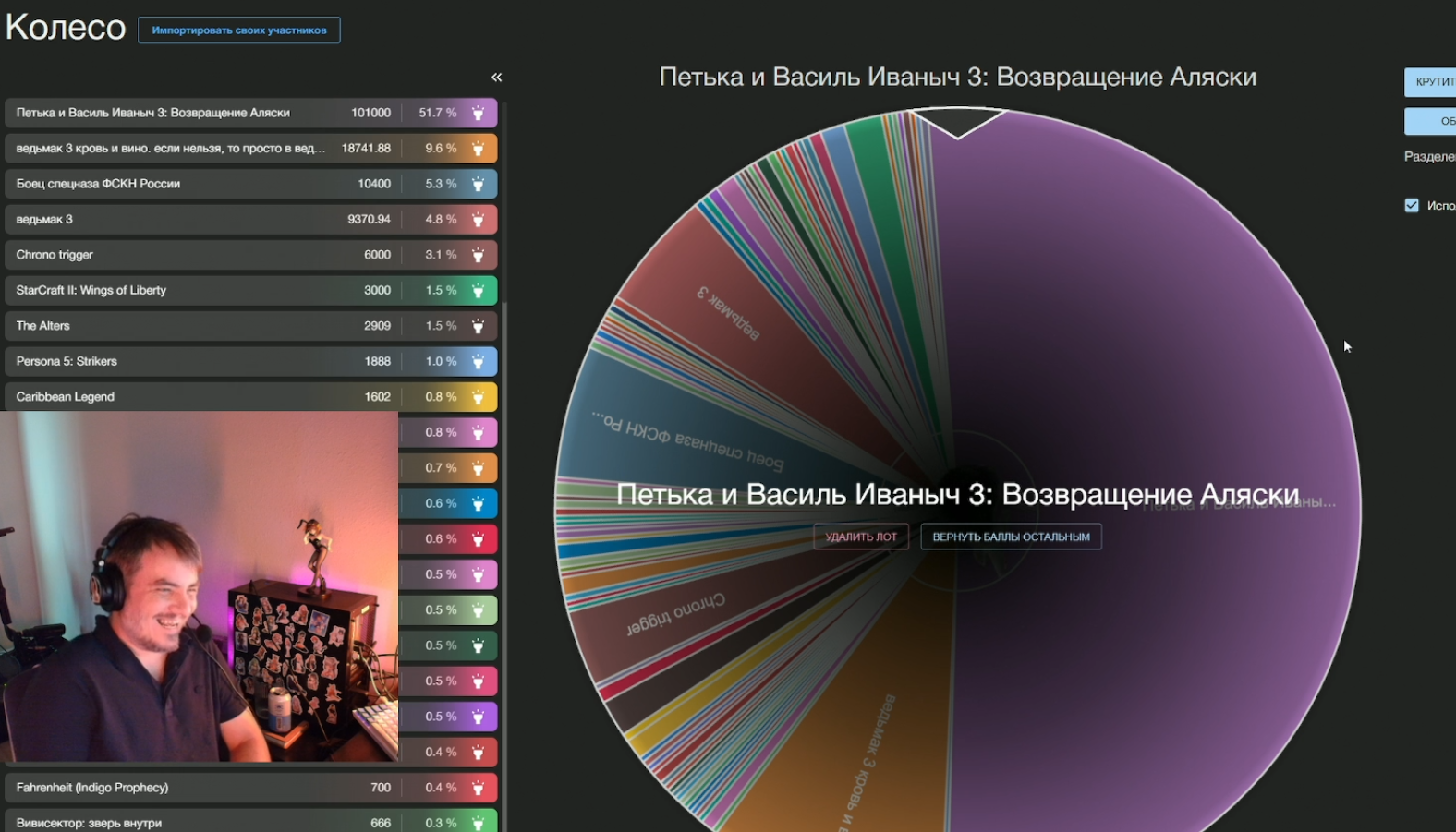Screen dimensions: 1456x832
Task: Click the 1.0 % share value
Action: [x=441, y=361]
